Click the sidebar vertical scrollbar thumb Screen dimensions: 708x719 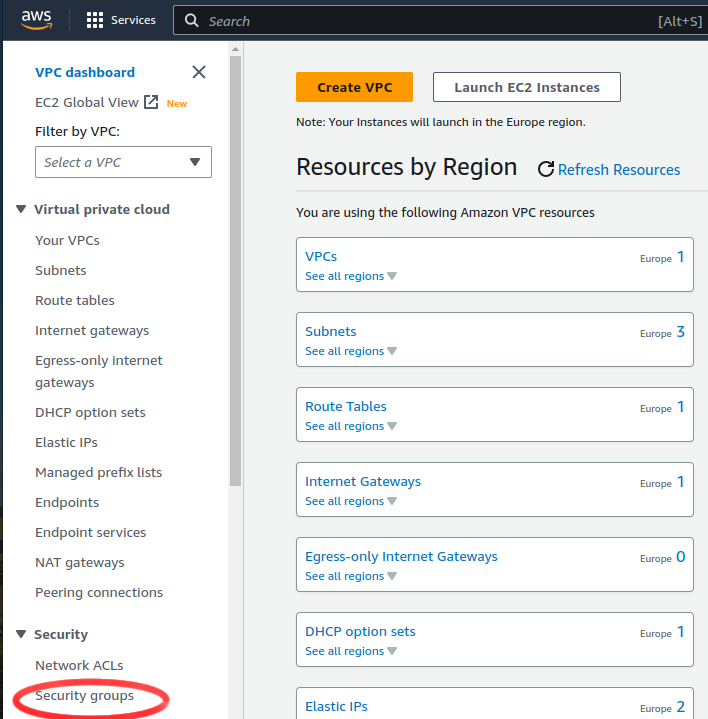coord(235,271)
